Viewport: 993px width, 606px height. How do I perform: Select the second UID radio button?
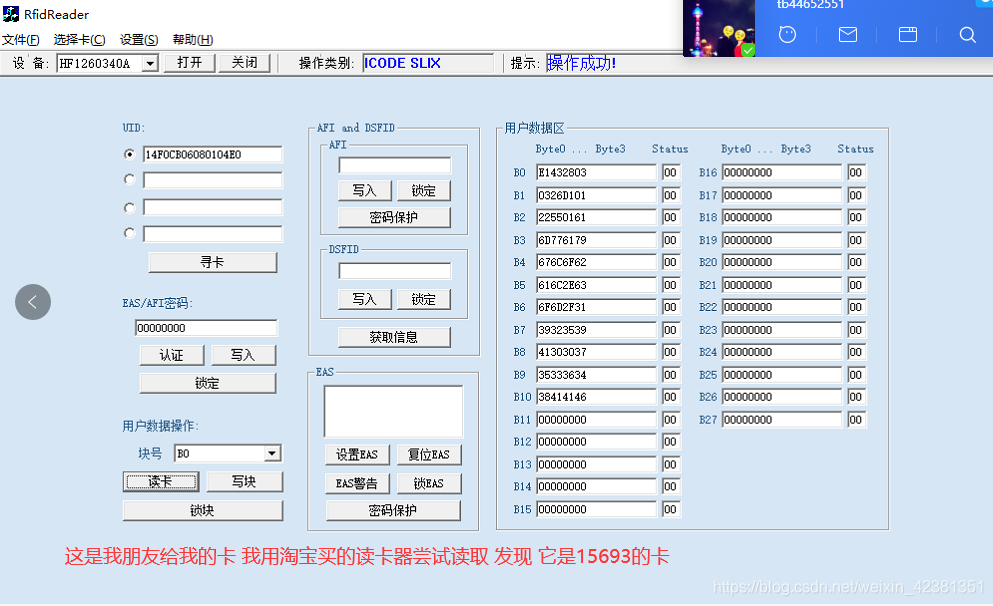tap(129, 180)
